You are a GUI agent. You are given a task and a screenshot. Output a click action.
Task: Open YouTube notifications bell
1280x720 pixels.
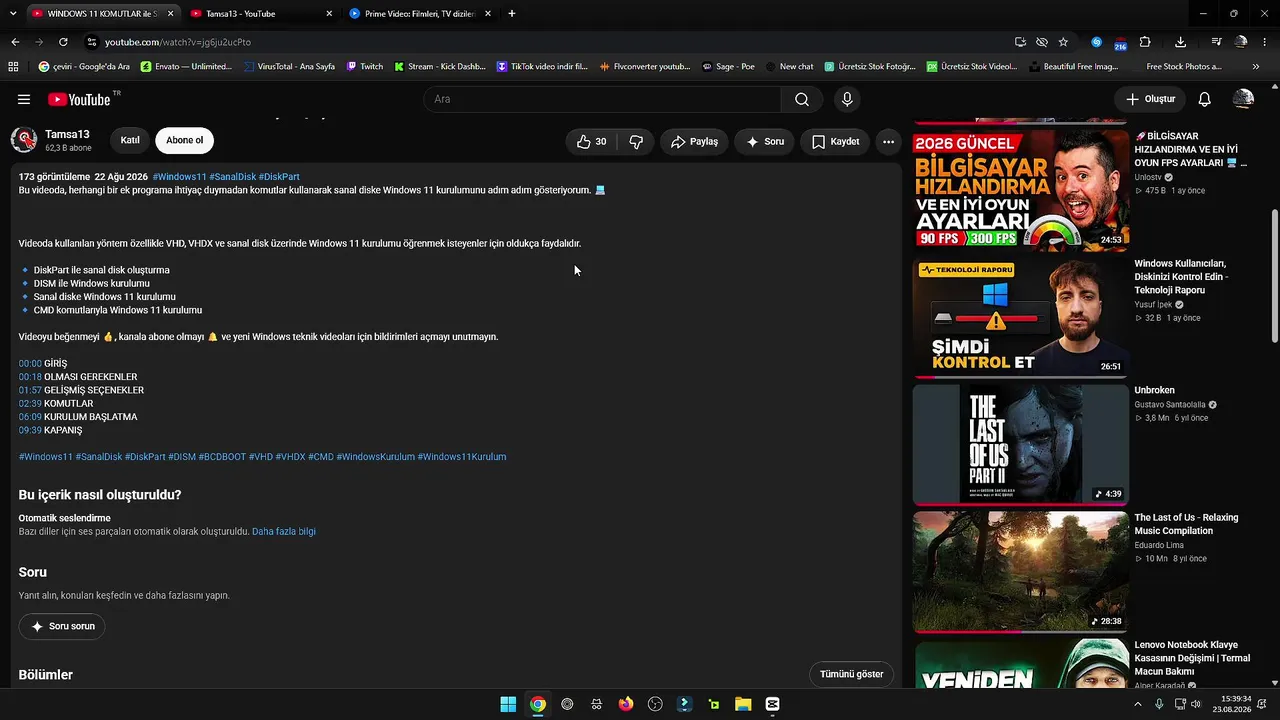pyautogui.click(x=1205, y=99)
